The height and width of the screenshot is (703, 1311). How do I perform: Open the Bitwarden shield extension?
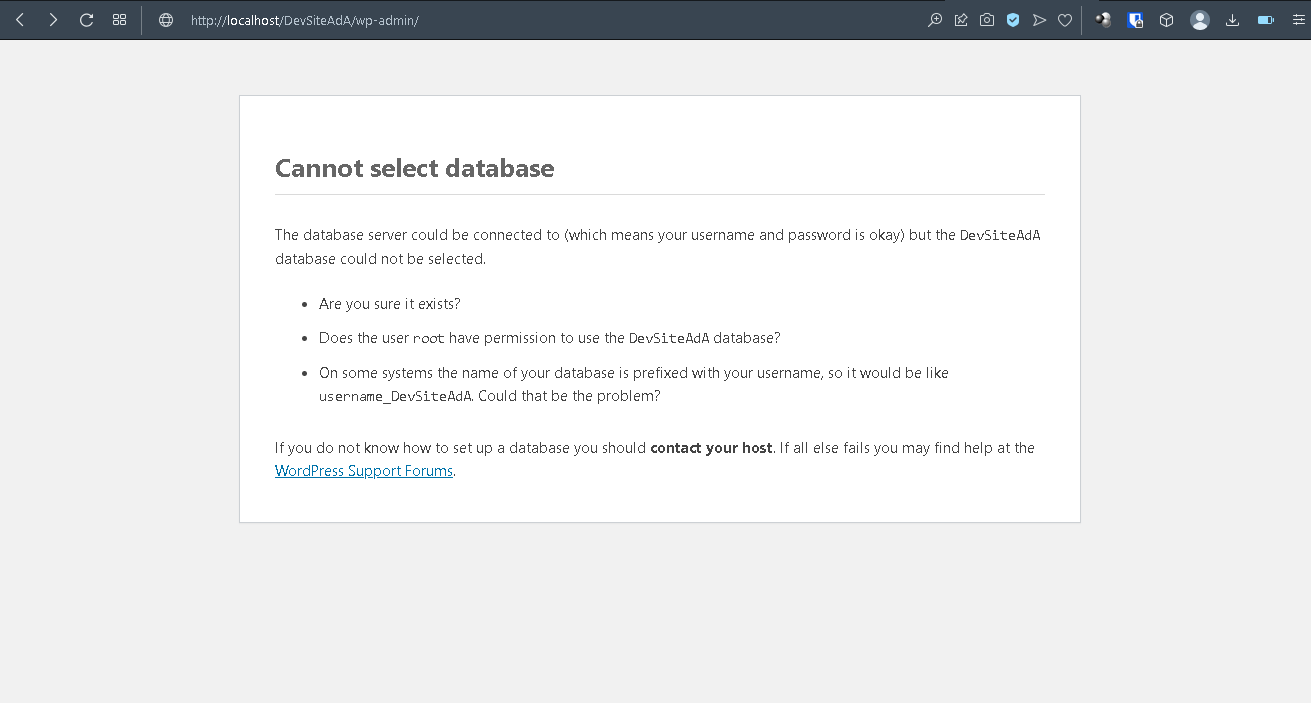tap(1135, 20)
